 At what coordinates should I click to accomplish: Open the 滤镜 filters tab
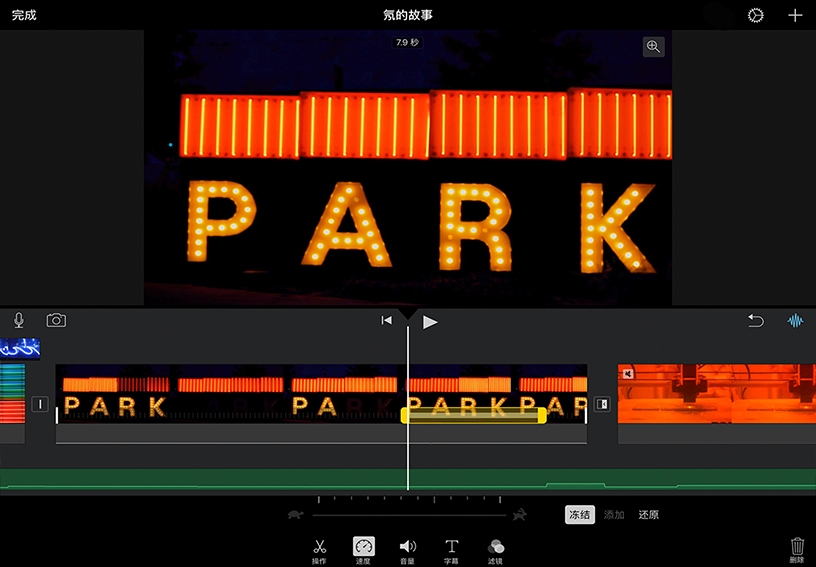[495, 549]
